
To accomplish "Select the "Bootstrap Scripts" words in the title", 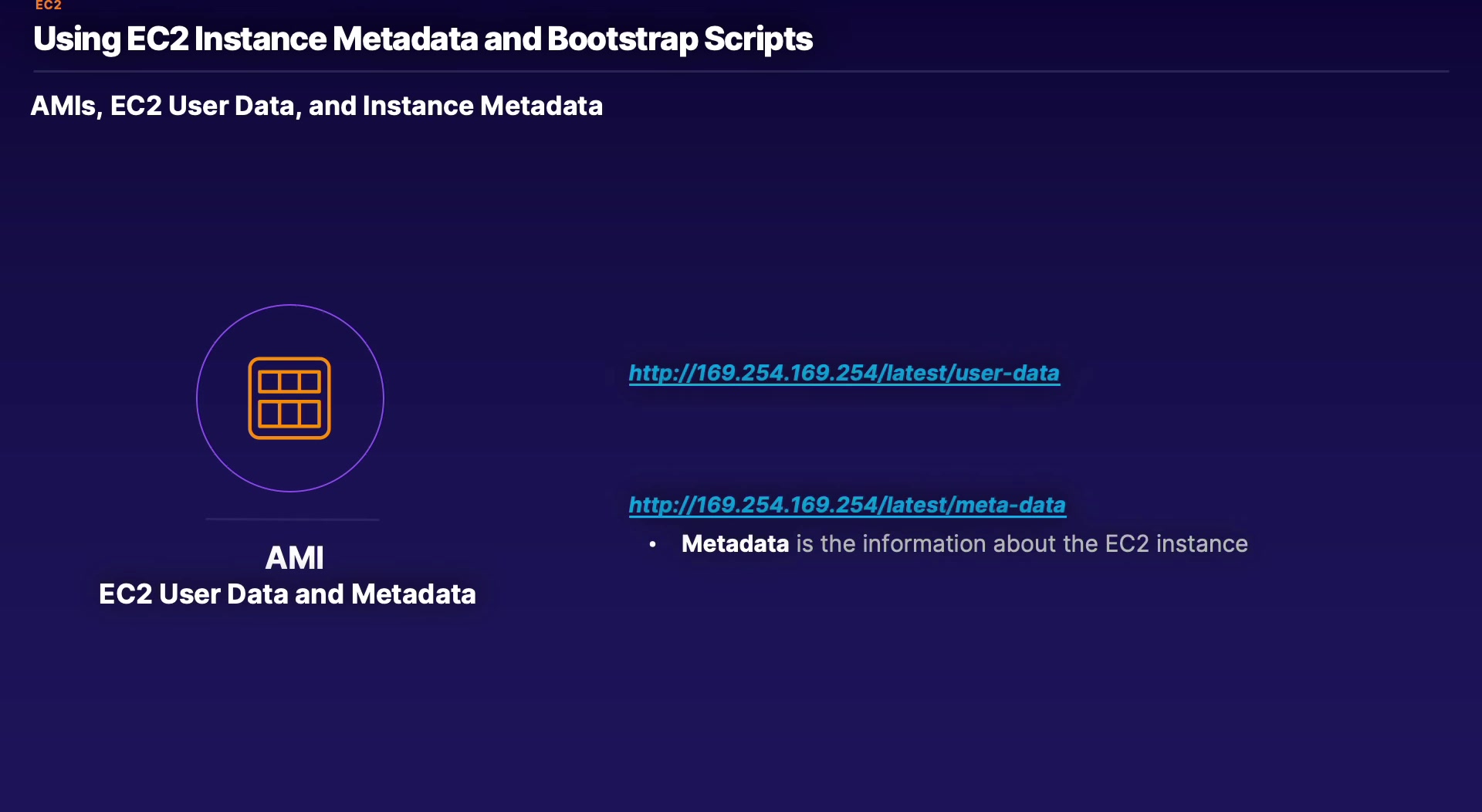I will [x=679, y=39].
